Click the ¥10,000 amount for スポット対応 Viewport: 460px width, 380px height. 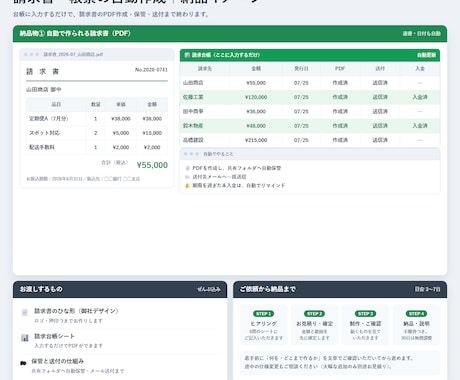click(152, 133)
